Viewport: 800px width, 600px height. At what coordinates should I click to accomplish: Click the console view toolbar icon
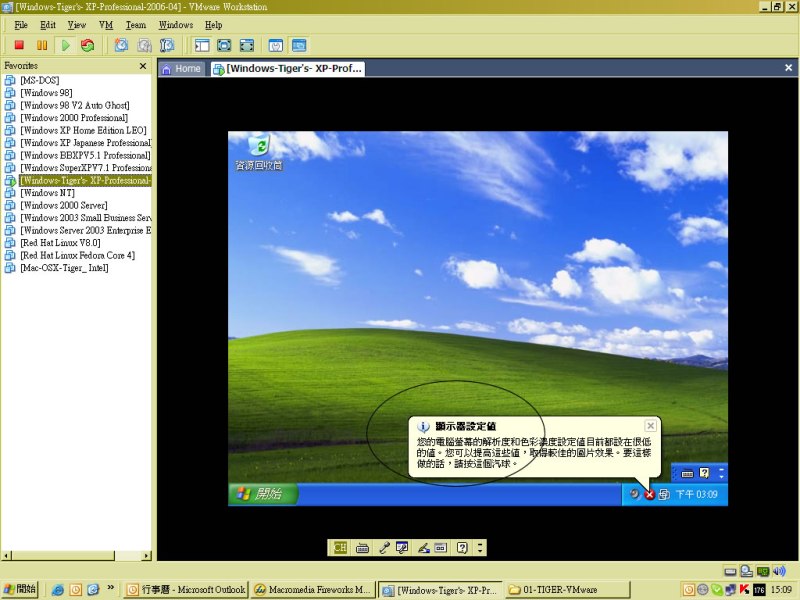299,45
